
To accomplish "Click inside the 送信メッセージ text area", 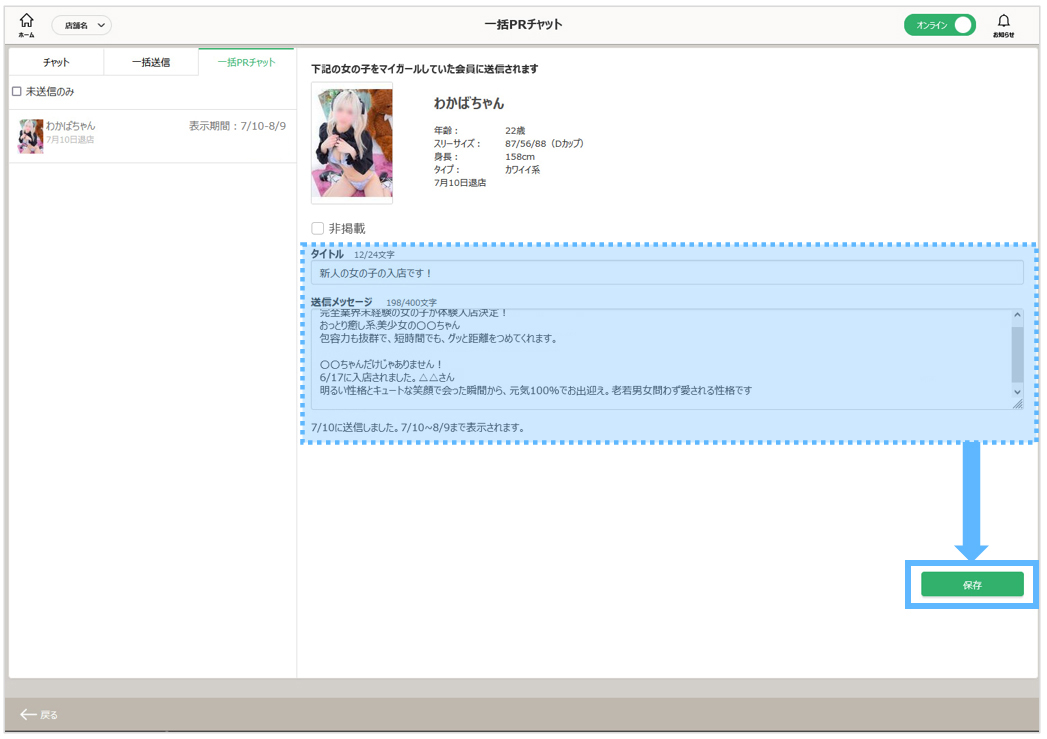I will tap(660, 358).
